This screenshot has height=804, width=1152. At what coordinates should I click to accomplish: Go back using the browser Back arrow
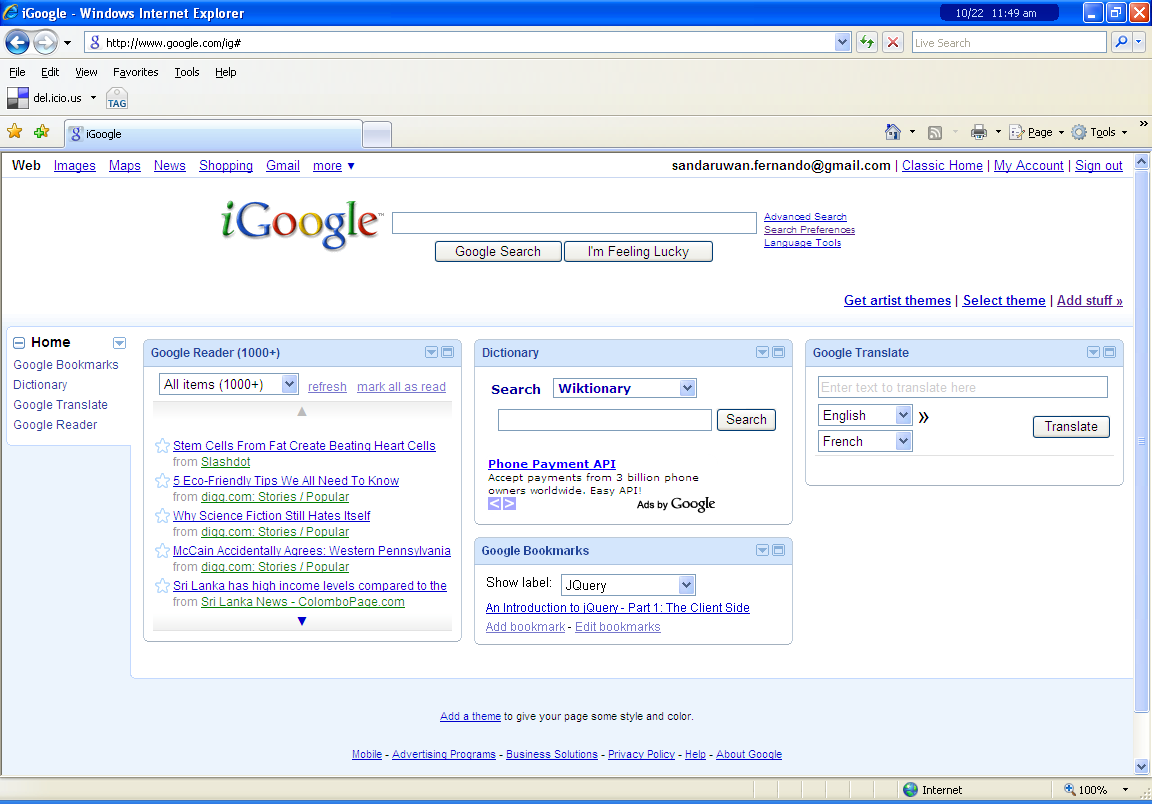click(x=18, y=43)
